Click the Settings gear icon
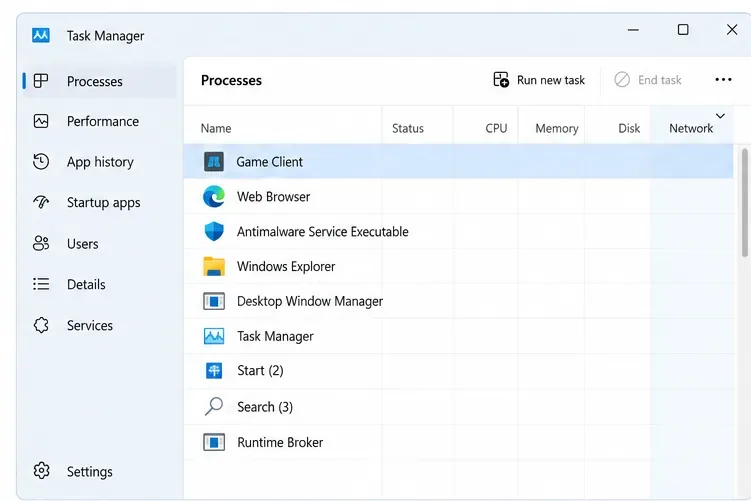This screenshot has height=501, width=751. click(41, 471)
